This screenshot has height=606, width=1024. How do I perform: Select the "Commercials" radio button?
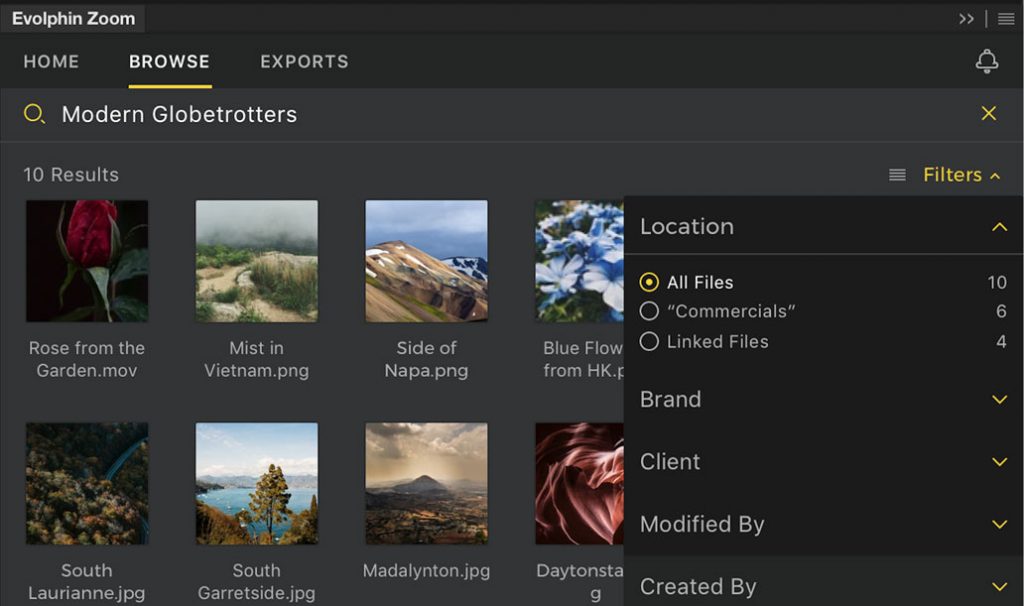click(x=649, y=311)
